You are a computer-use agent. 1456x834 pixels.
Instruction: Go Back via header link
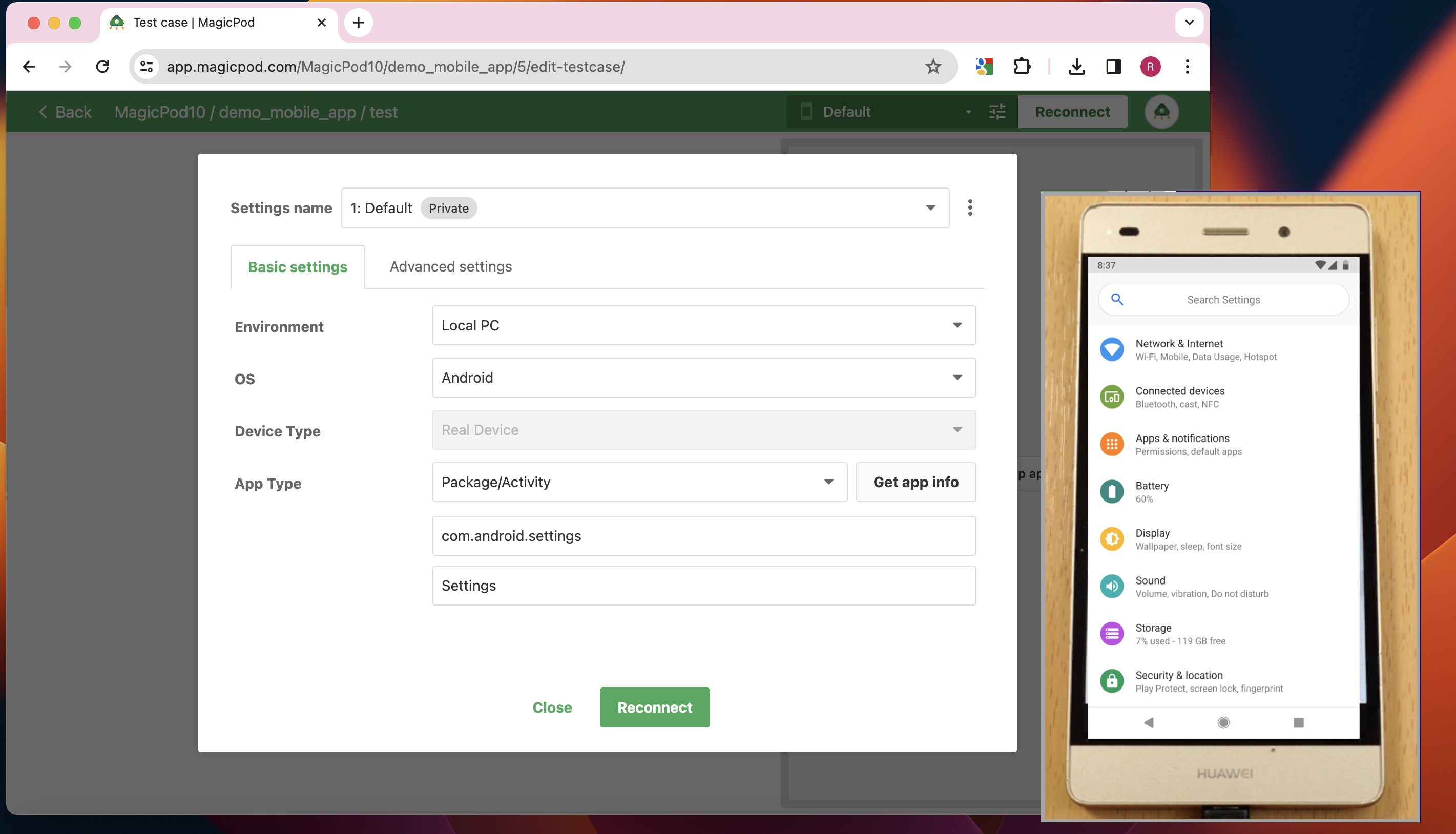coord(65,112)
